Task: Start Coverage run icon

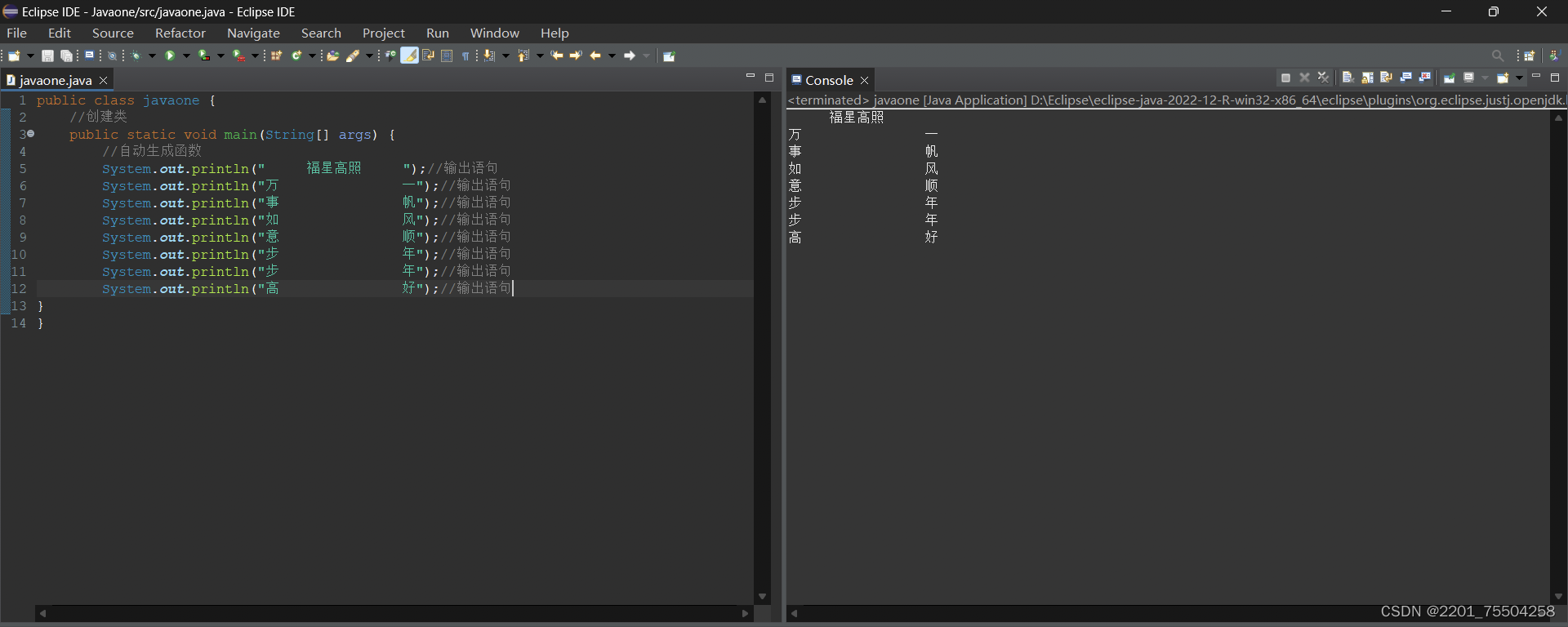Action: click(x=204, y=56)
